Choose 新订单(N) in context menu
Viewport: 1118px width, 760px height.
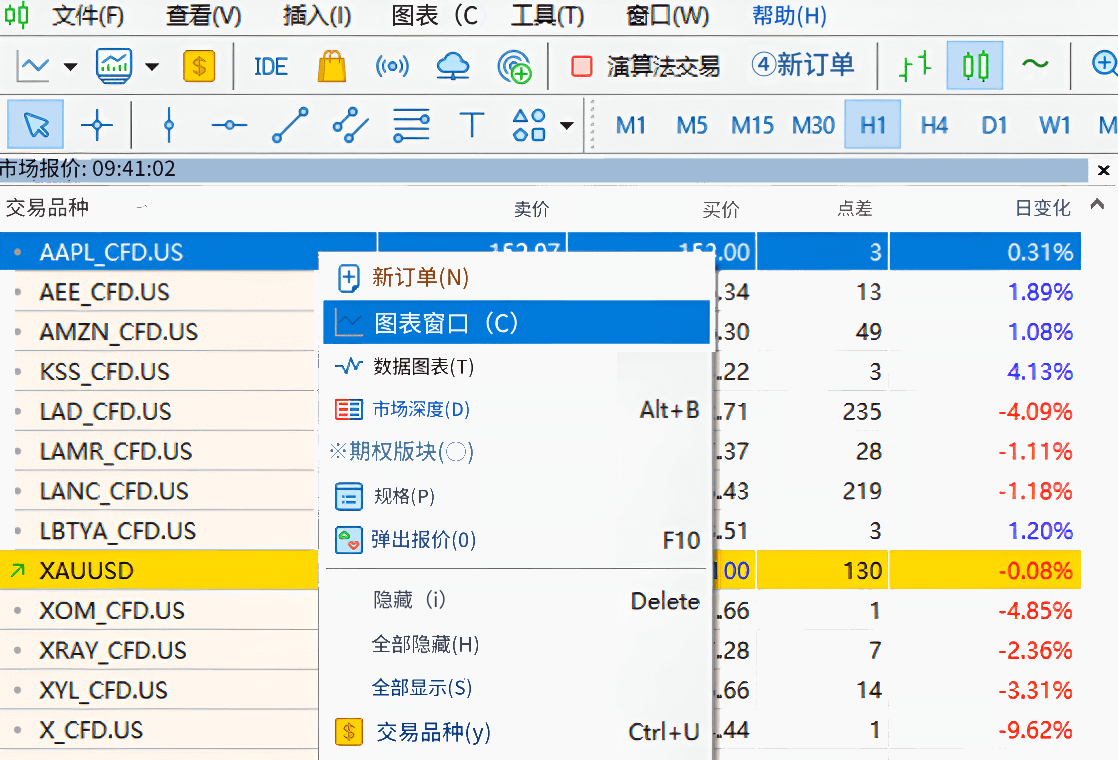516,277
